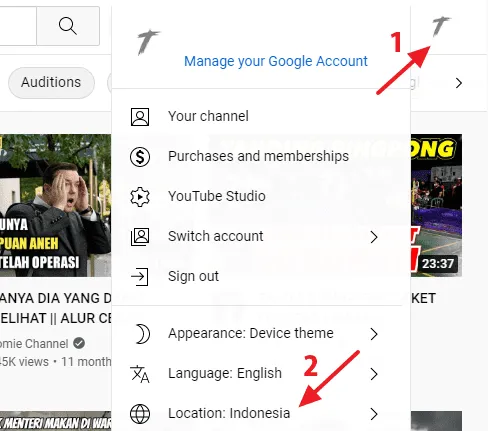Screen dimensions: 488x431
Task: Select the Auditions filter chip
Action: [51, 83]
